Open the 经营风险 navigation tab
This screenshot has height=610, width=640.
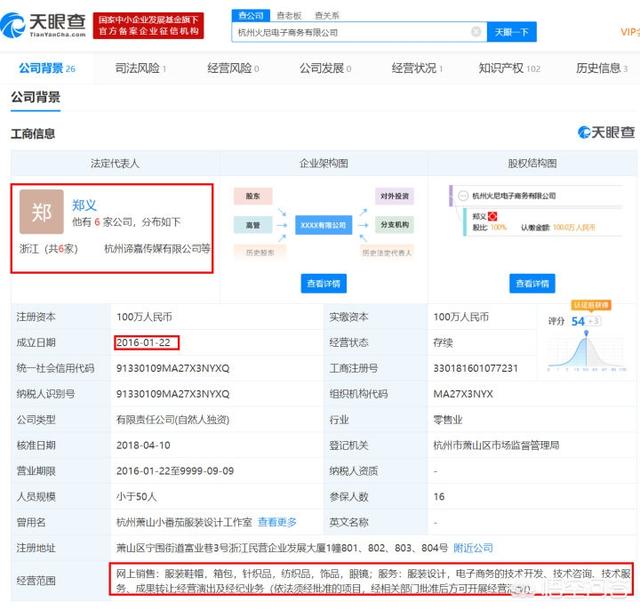pos(233,68)
